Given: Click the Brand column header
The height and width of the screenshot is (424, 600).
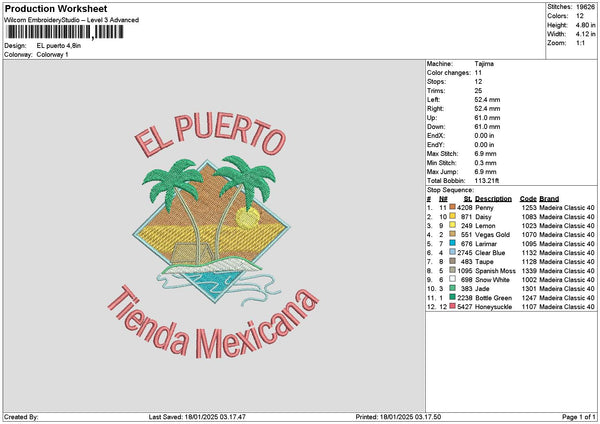Looking at the screenshot, I should 549,198.
